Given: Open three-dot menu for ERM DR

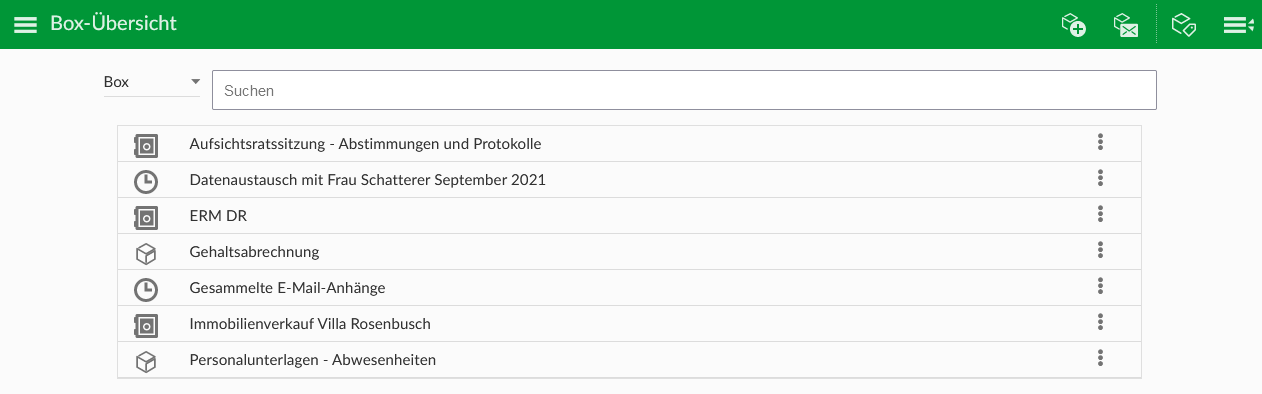Looking at the screenshot, I should coord(1100,215).
